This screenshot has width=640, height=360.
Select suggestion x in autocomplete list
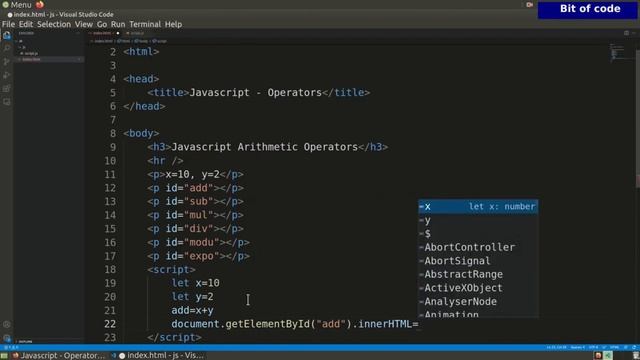(478, 207)
